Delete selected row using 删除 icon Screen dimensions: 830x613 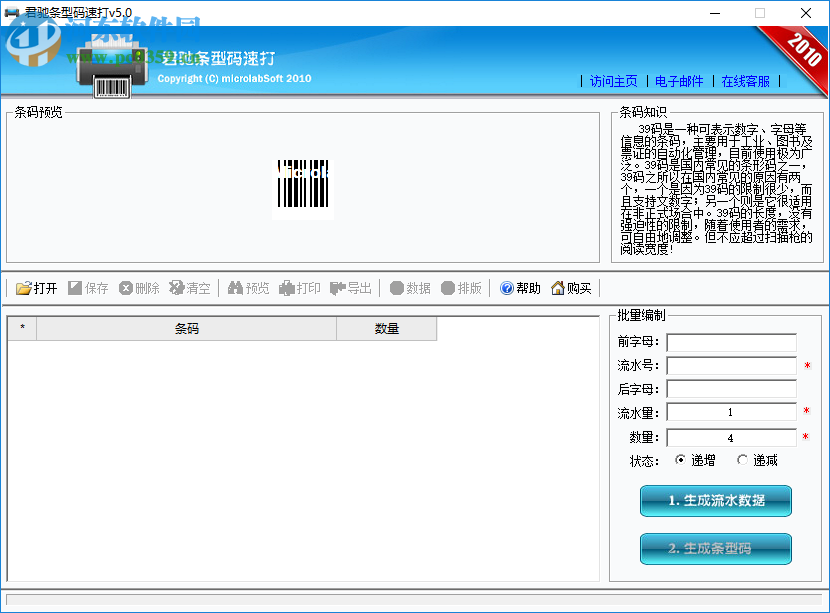tap(141, 289)
